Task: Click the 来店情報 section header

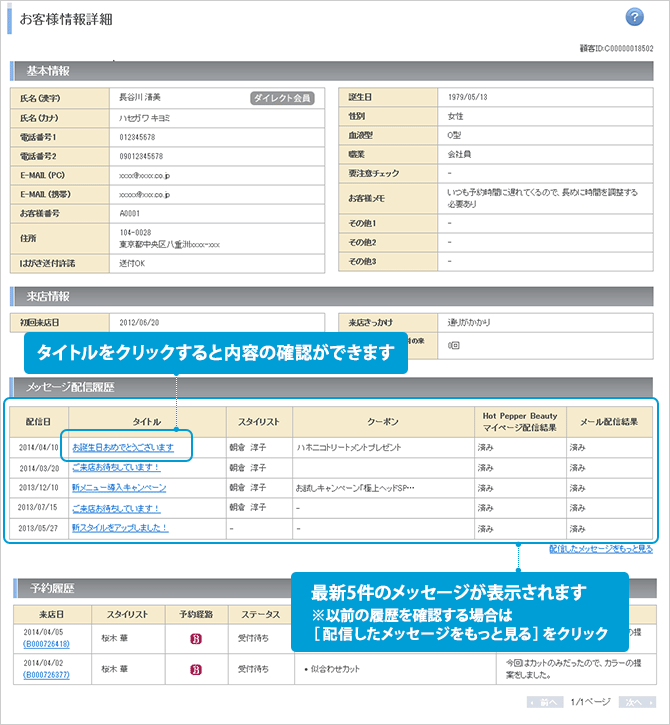Action: [x=48, y=296]
